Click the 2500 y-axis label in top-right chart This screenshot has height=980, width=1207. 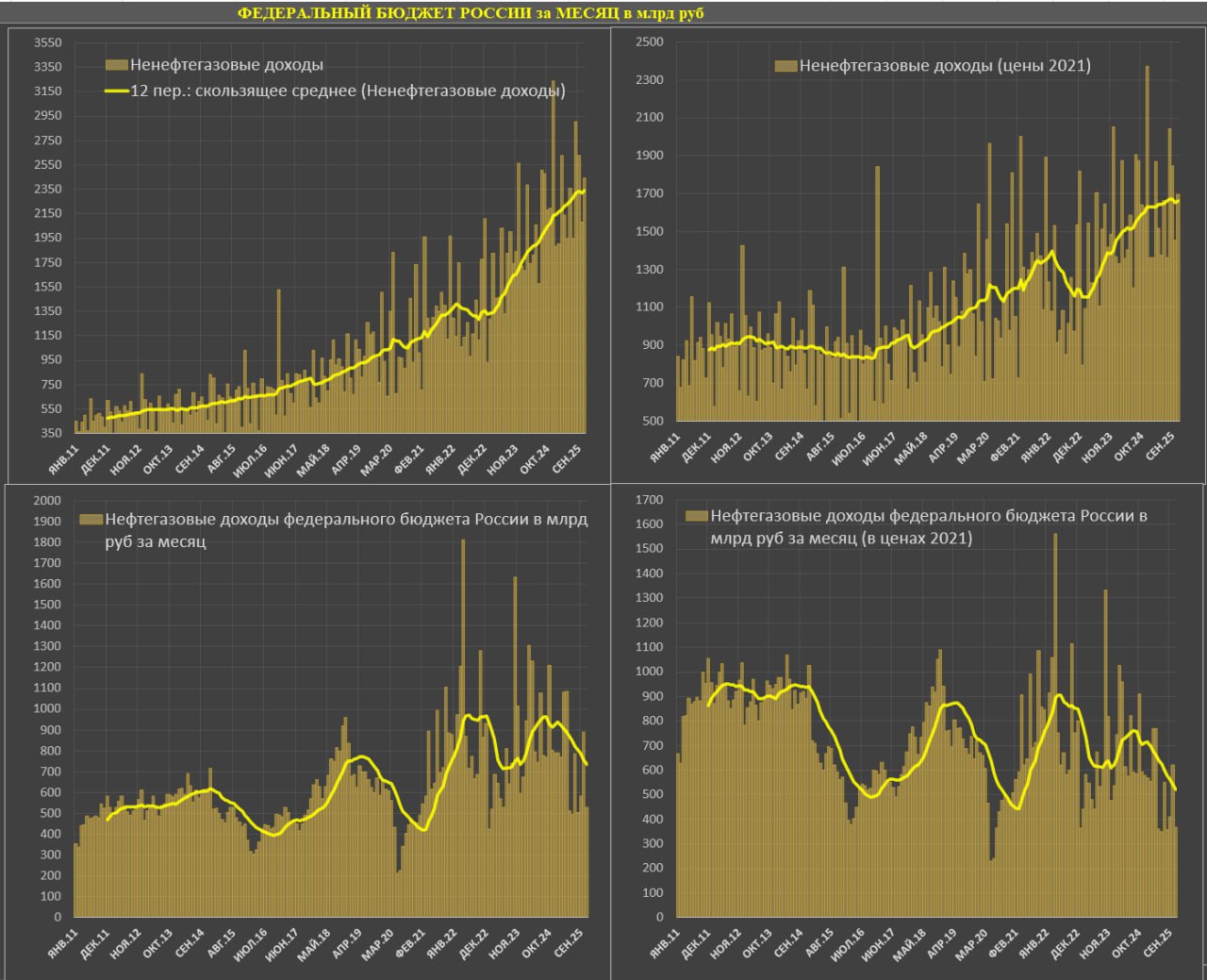tap(649, 42)
